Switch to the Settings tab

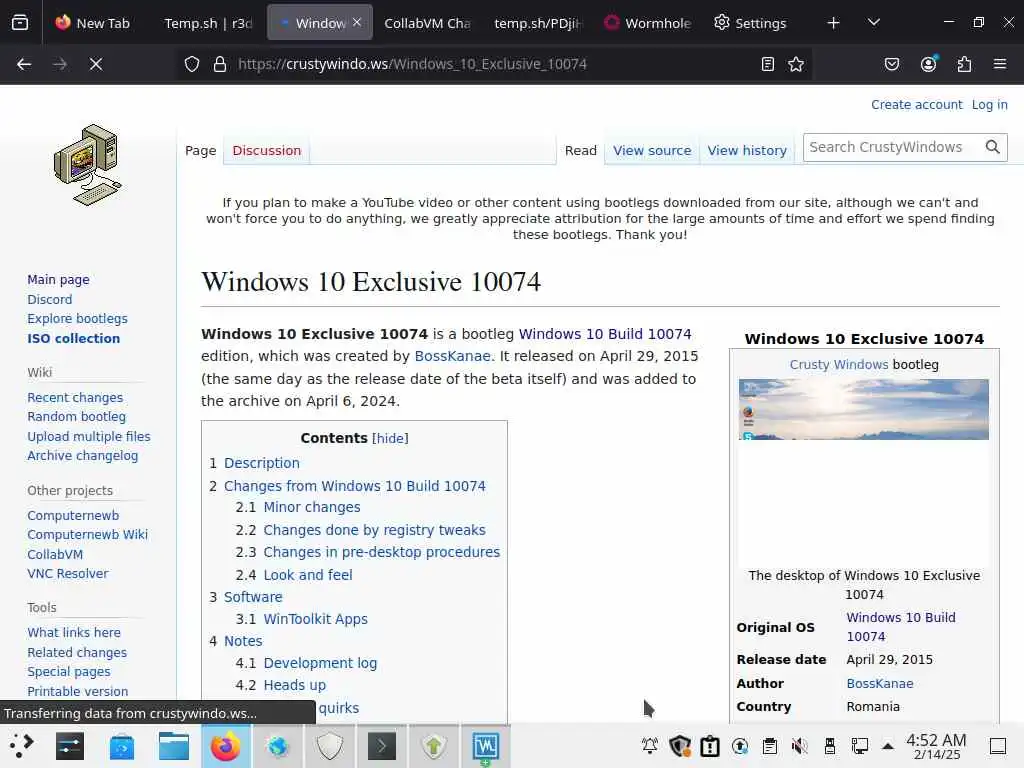point(751,23)
